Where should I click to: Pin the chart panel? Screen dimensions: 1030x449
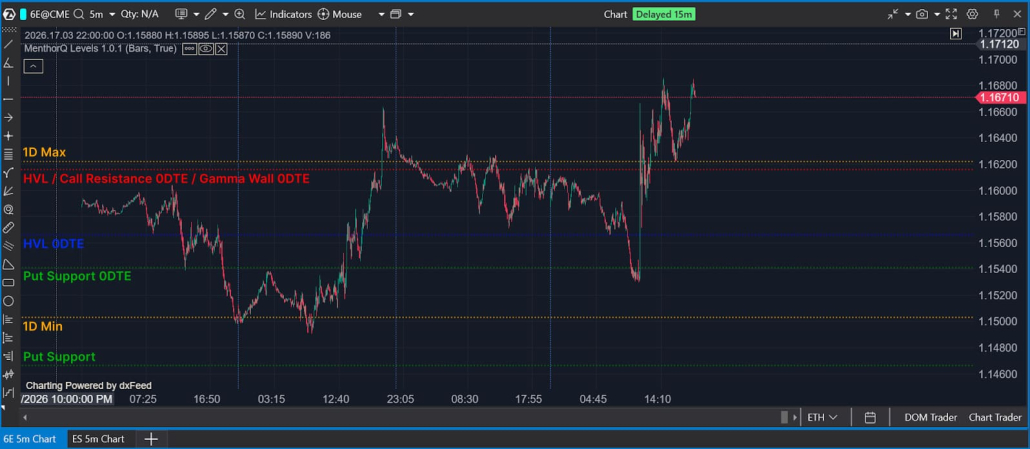pos(996,14)
